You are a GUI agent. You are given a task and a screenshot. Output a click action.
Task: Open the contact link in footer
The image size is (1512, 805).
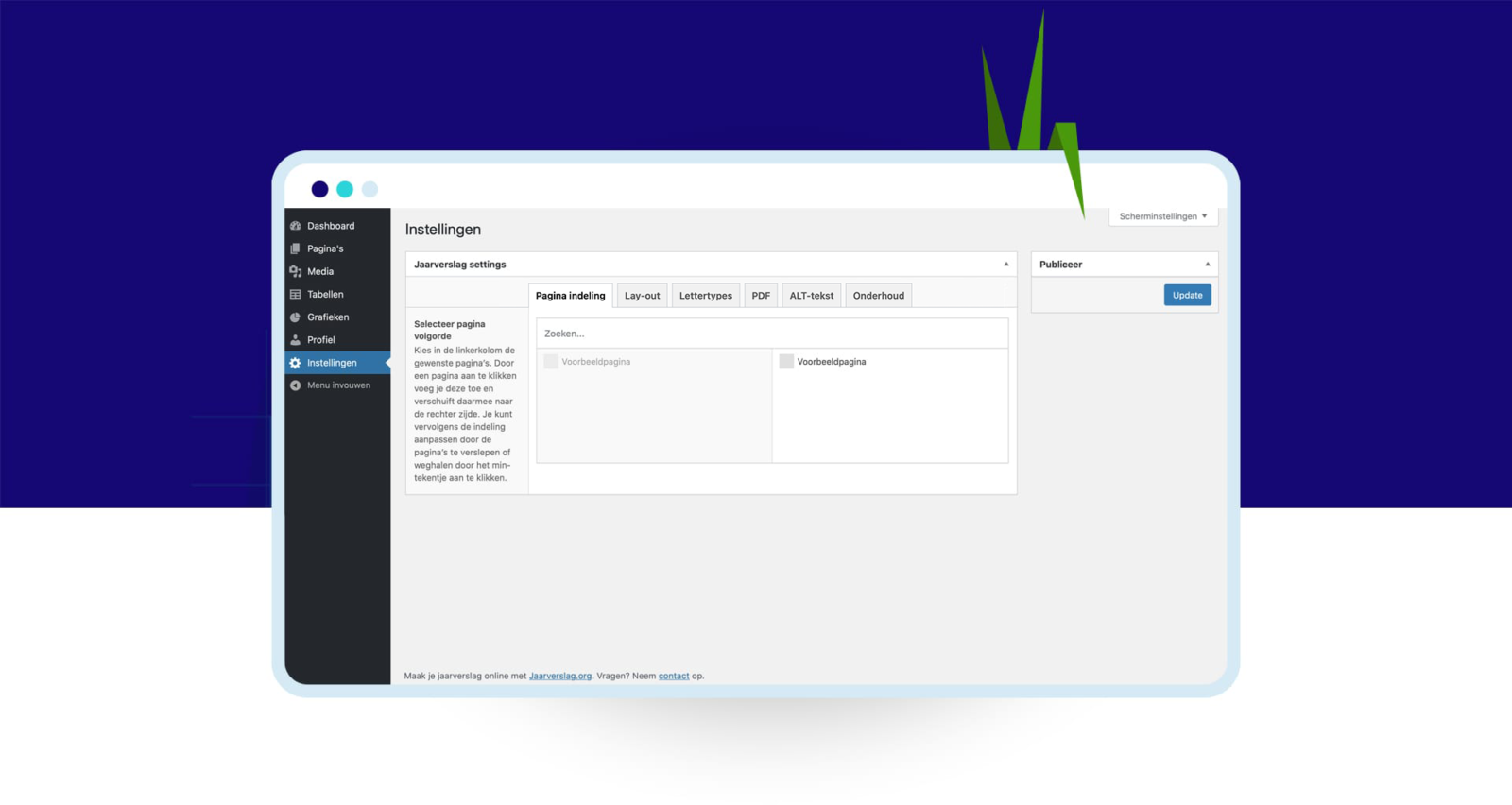tap(673, 677)
